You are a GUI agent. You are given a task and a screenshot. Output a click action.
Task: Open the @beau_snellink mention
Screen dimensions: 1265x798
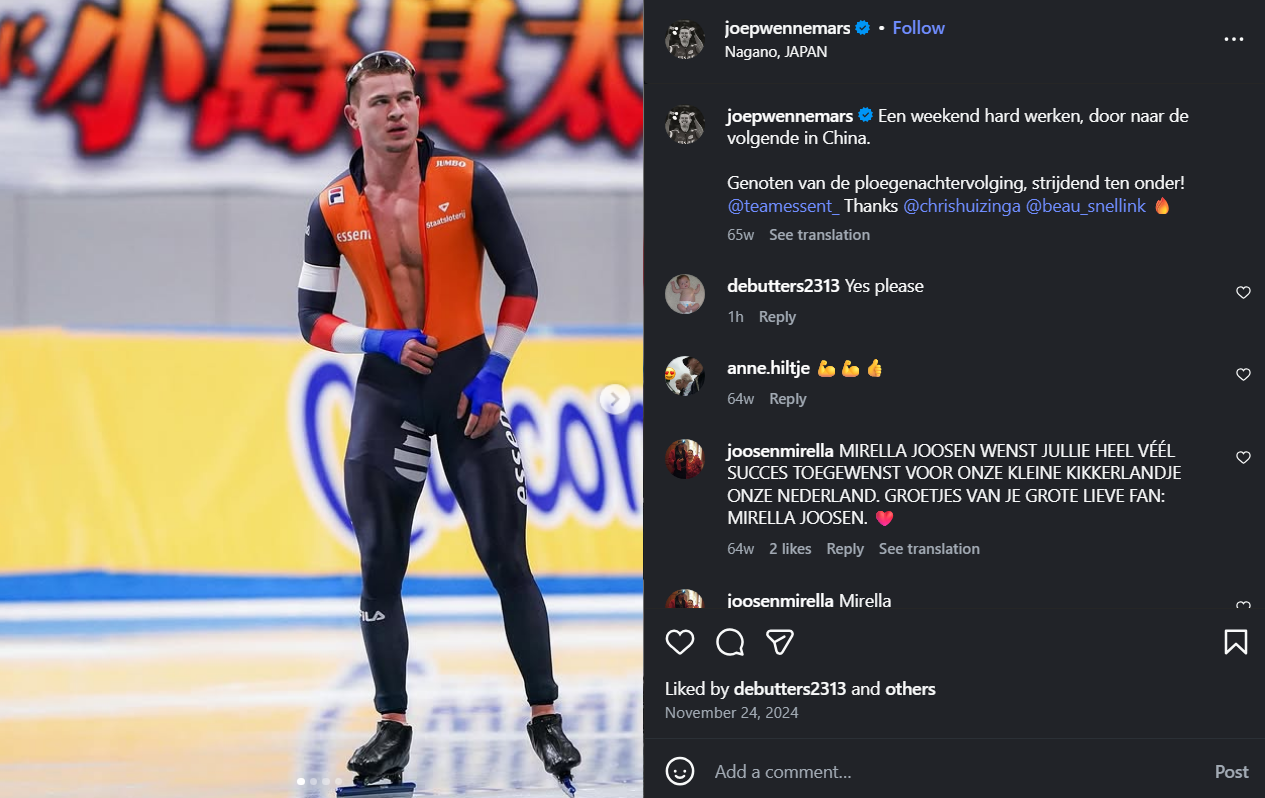(1086, 206)
